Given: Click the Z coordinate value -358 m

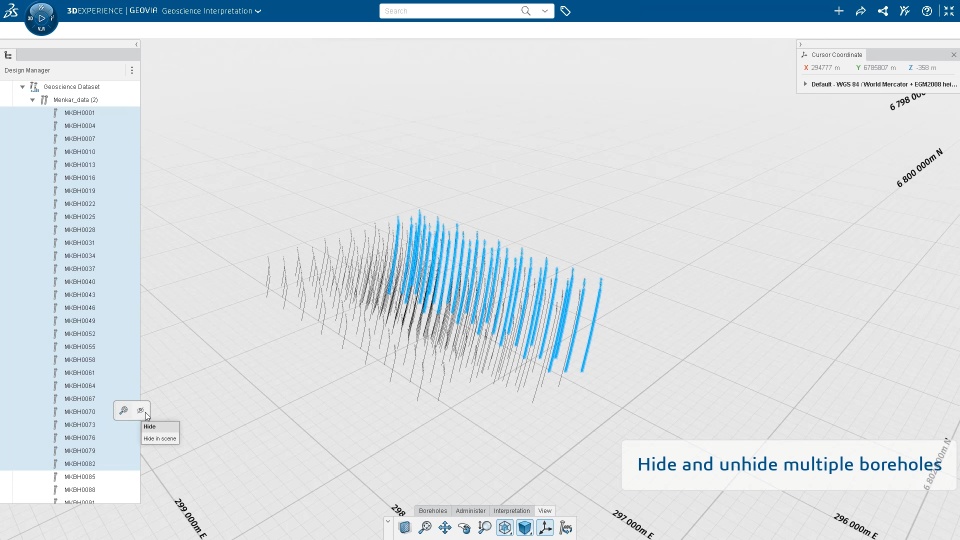Looking at the screenshot, I should pos(926,68).
